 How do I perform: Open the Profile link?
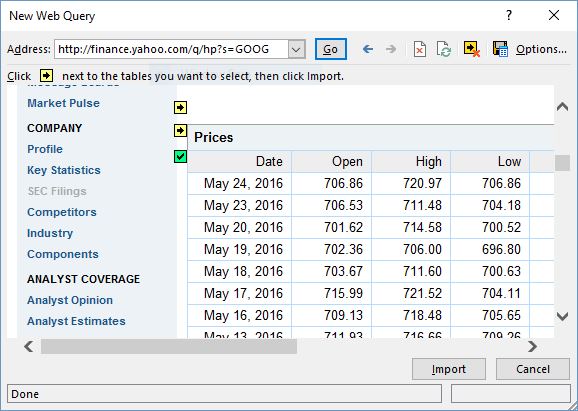(45, 149)
